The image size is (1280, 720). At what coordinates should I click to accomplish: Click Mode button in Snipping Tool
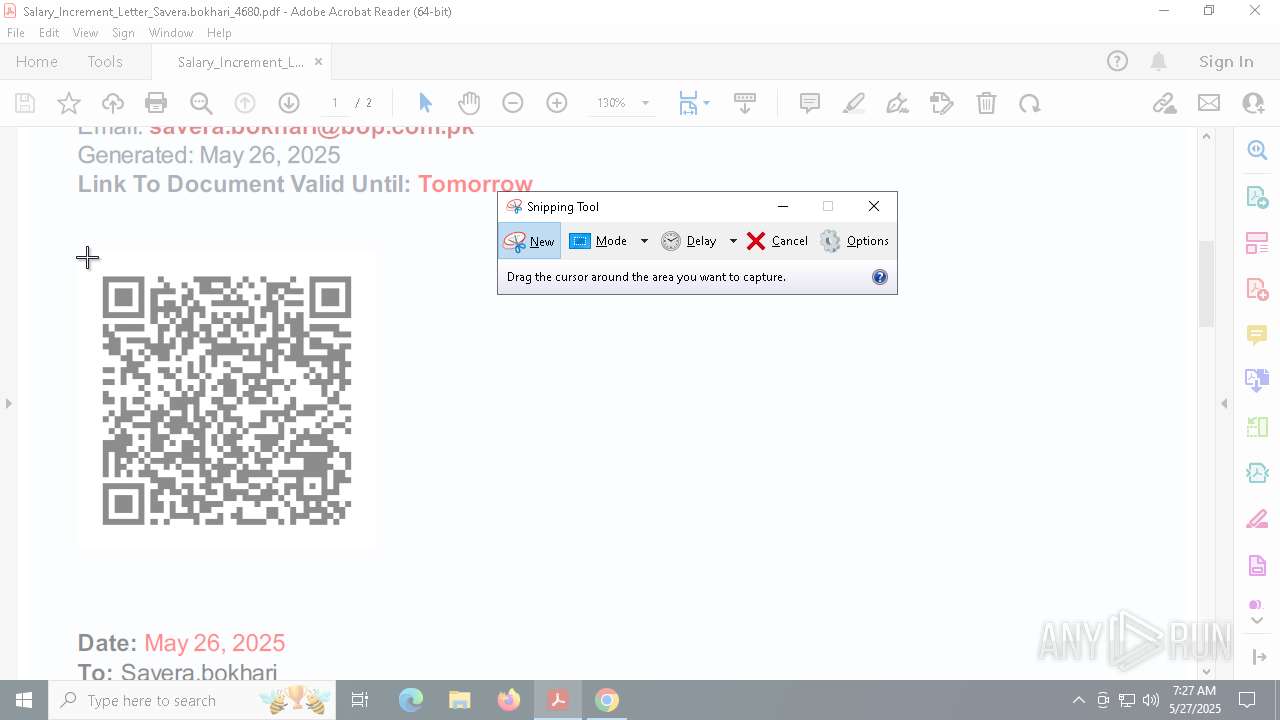pos(598,241)
